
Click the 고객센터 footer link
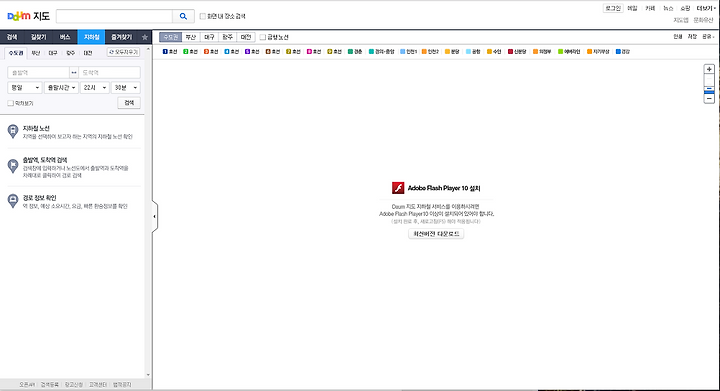(x=98, y=385)
